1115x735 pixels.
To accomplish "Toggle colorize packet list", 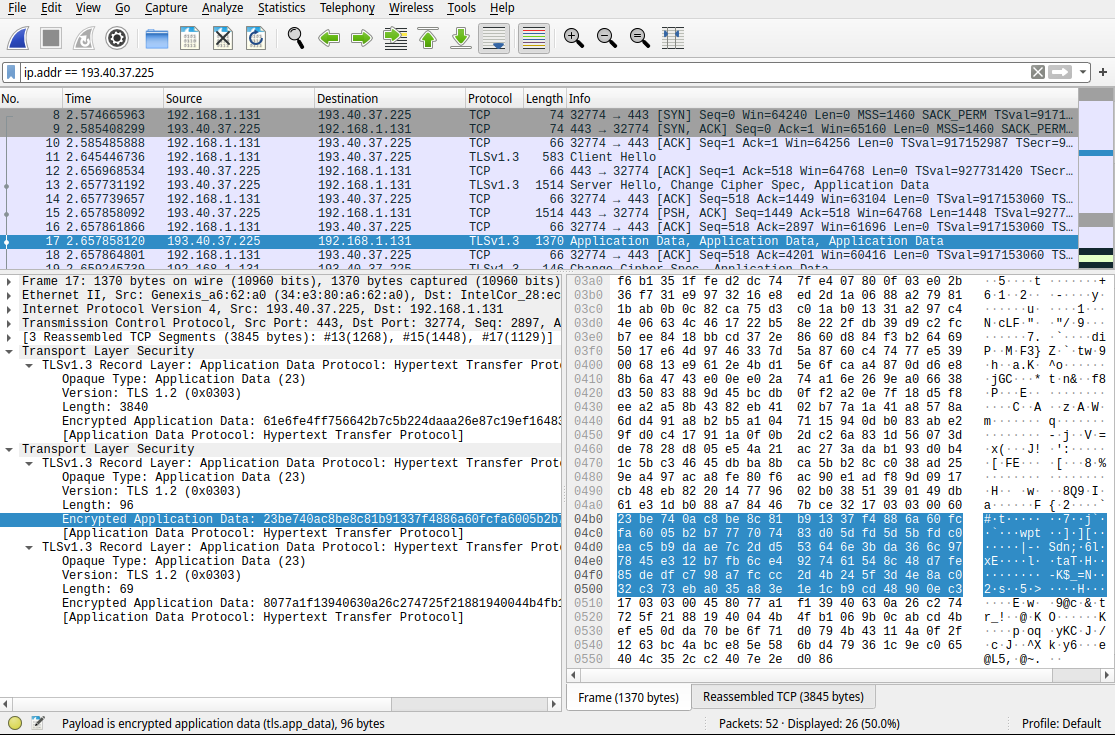I will click(x=533, y=38).
